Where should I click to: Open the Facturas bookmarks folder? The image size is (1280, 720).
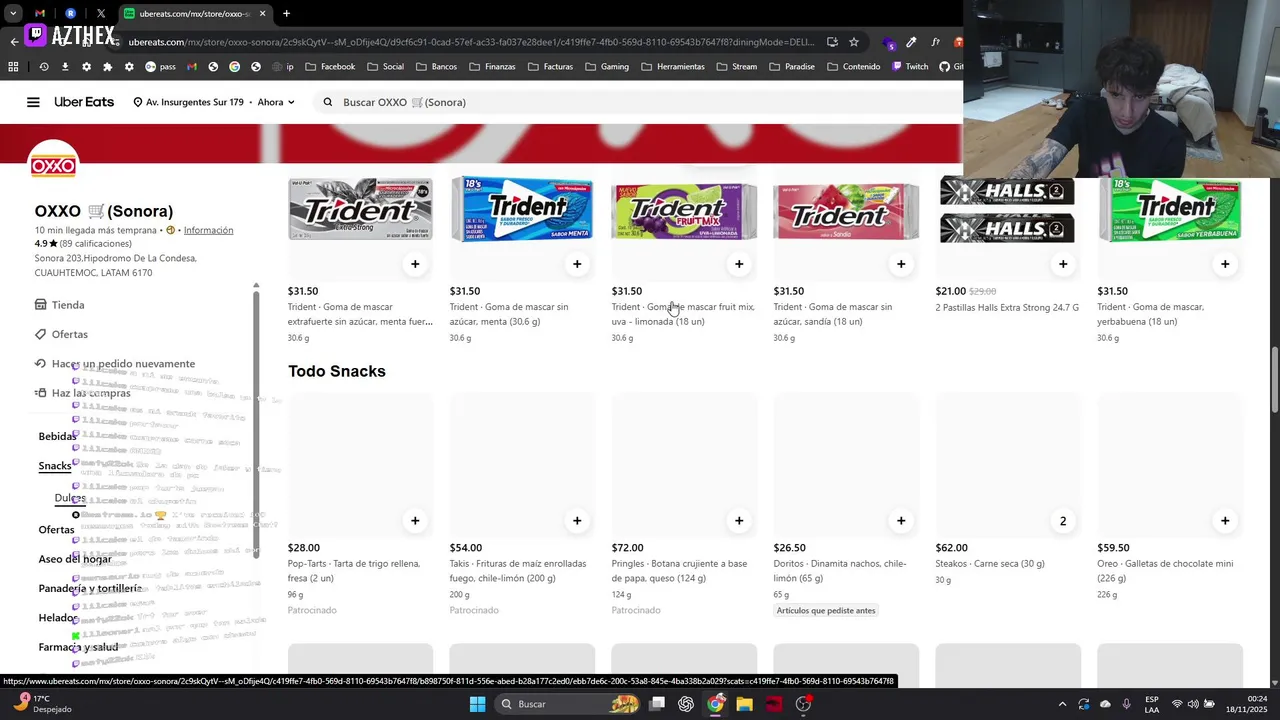pos(550,67)
